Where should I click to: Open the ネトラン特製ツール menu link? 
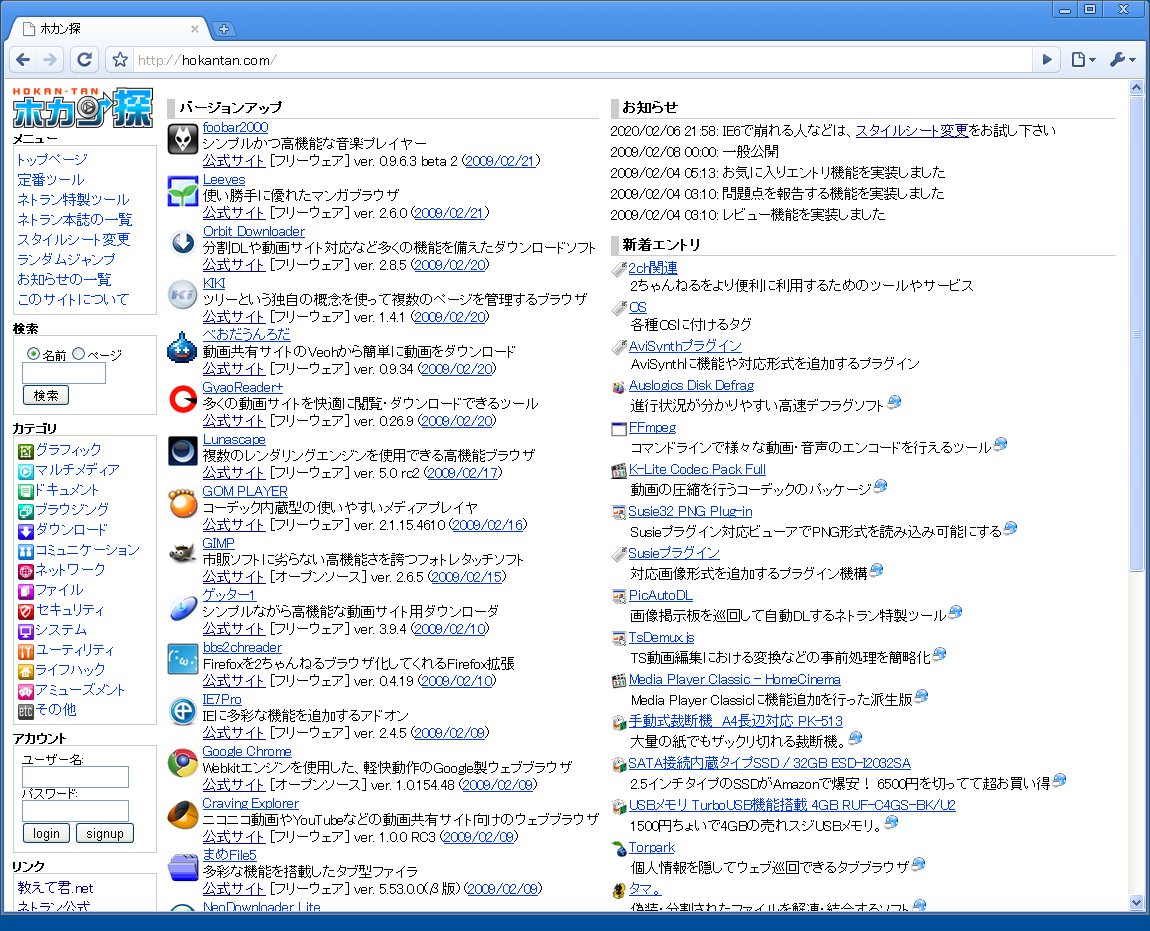73,200
